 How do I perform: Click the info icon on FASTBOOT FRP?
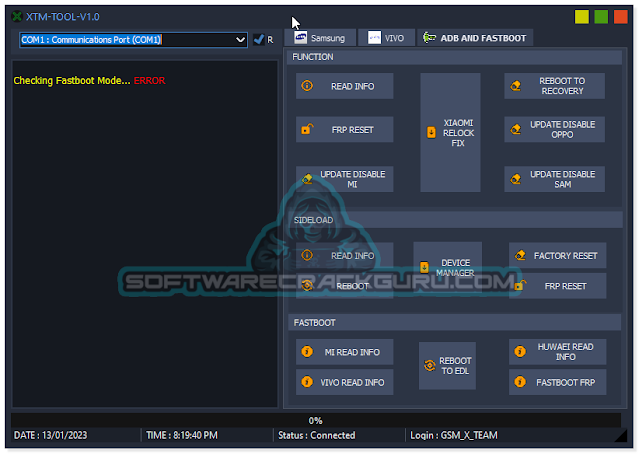pyautogui.click(x=520, y=382)
